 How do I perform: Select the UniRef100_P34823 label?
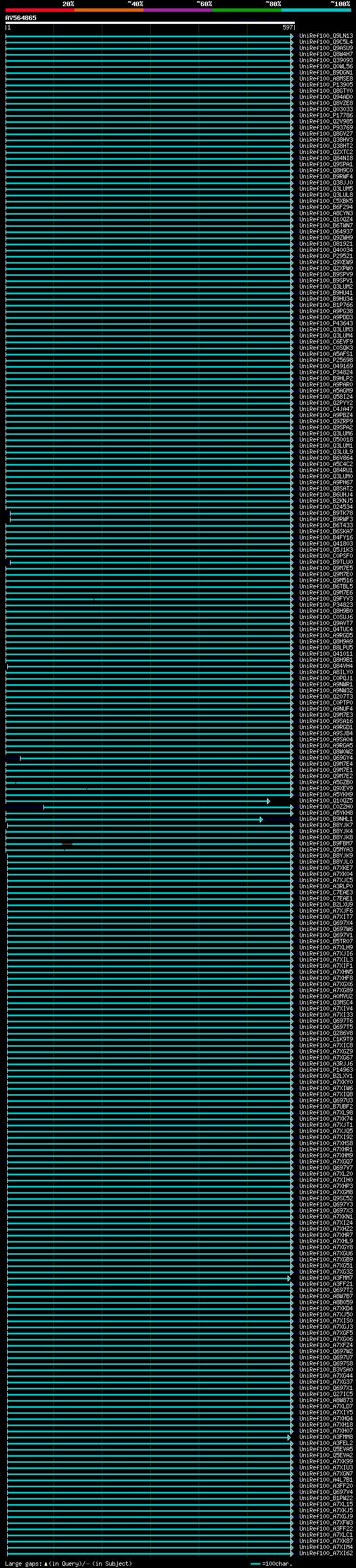[325, 605]
